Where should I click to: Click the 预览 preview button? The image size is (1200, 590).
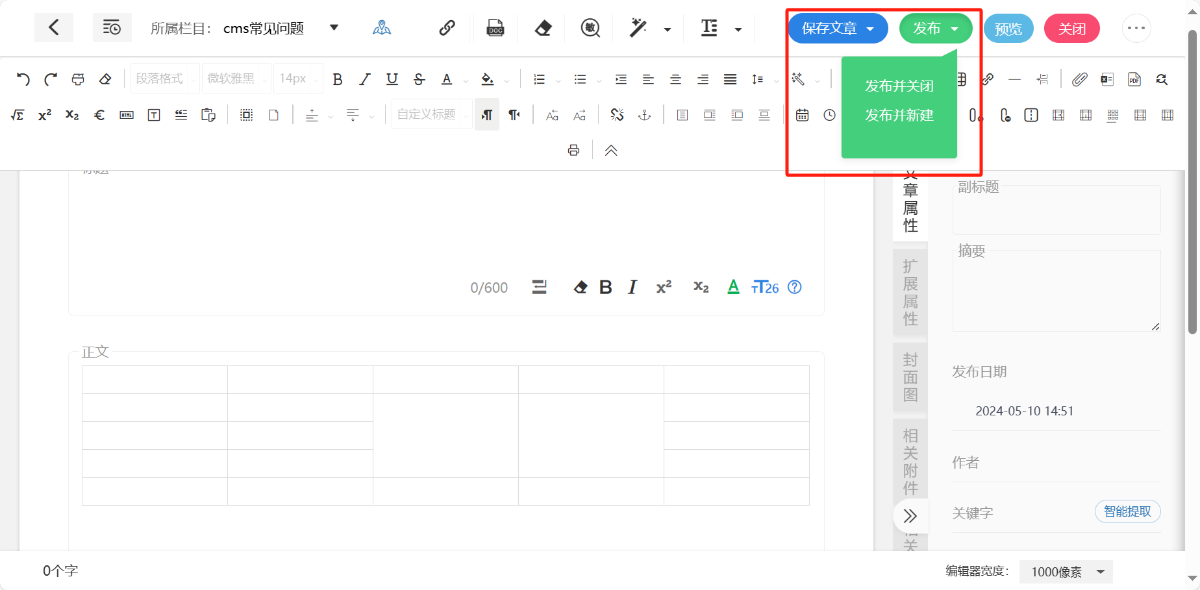(x=1008, y=29)
